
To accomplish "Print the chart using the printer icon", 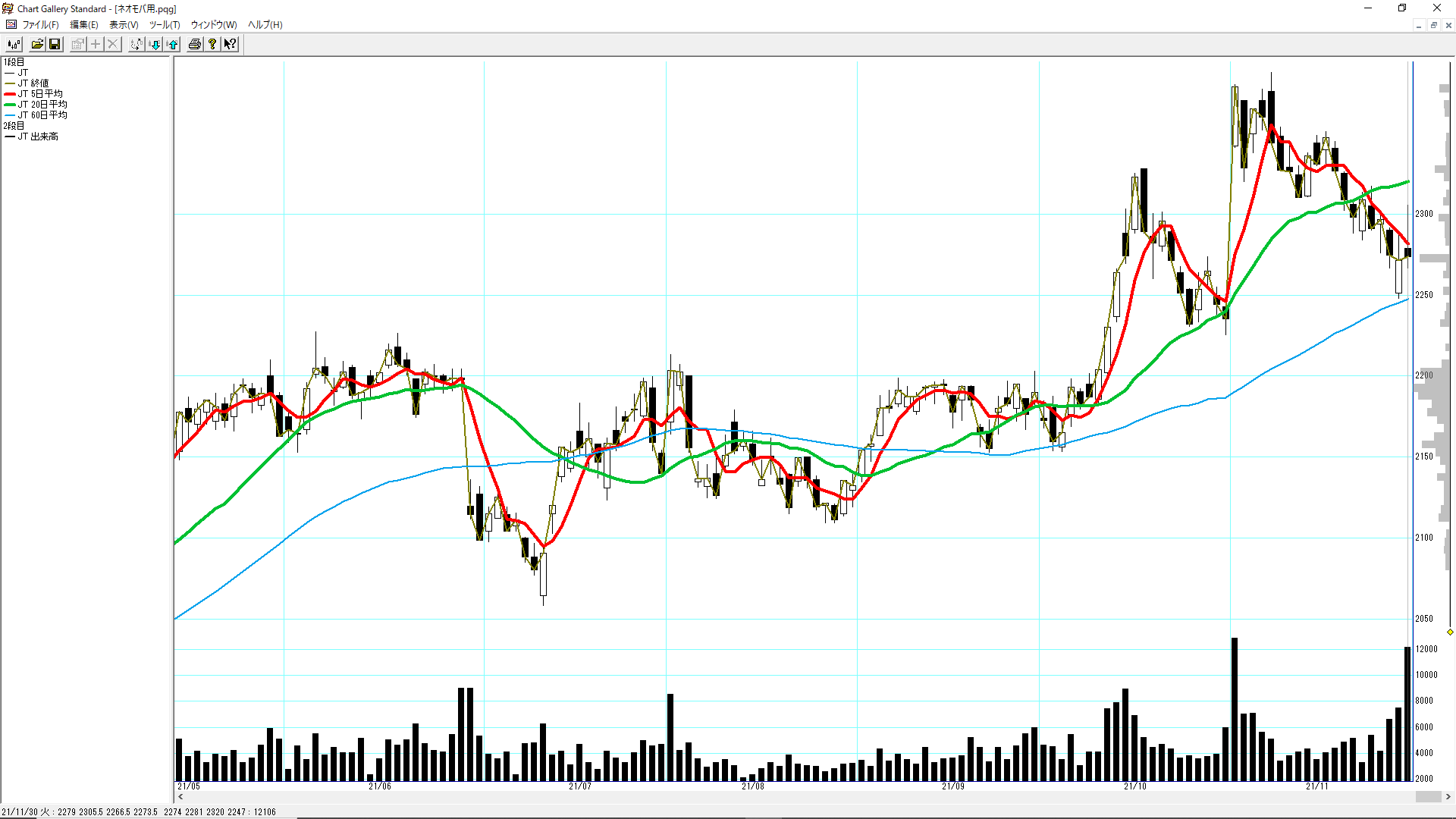I will coord(195,44).
